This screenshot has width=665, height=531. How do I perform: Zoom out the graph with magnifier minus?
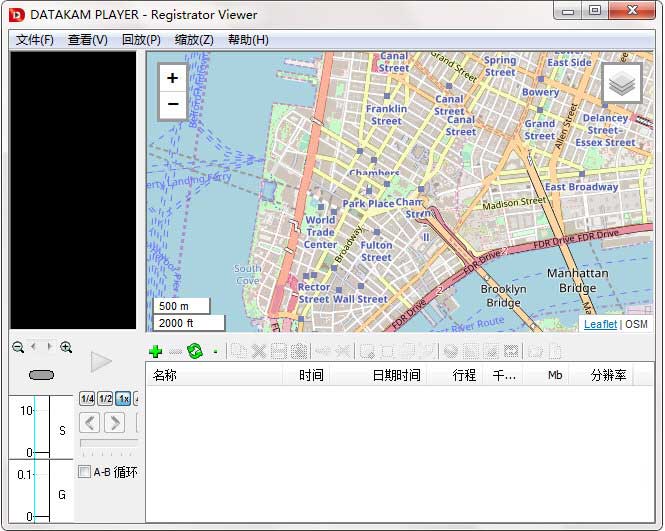point(18,347)
